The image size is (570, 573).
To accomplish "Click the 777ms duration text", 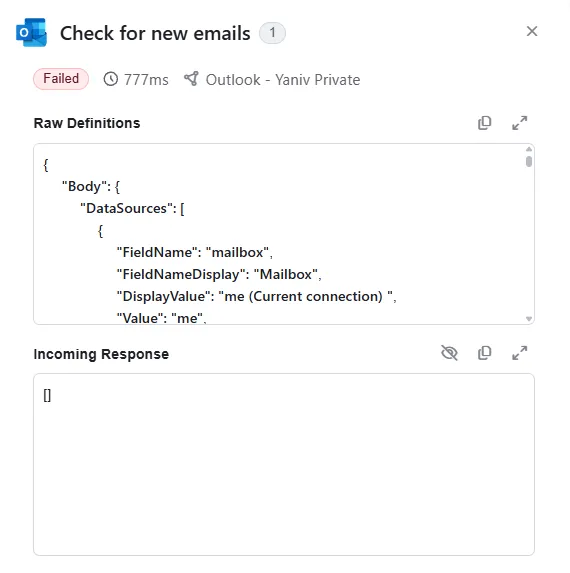I will [x=146, y=80].
